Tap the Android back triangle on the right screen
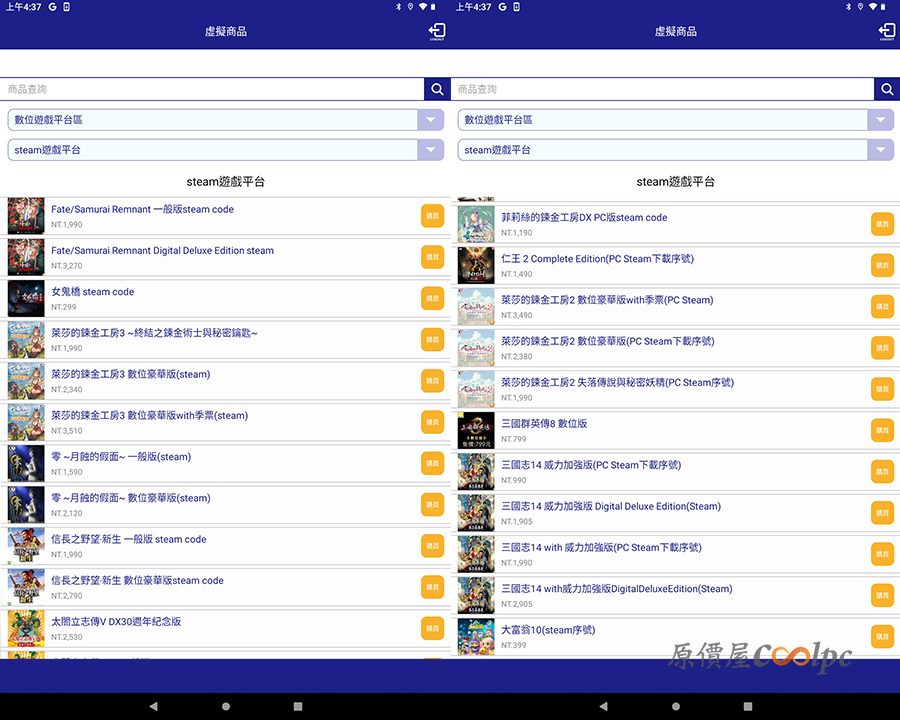 tap(603, 706)
